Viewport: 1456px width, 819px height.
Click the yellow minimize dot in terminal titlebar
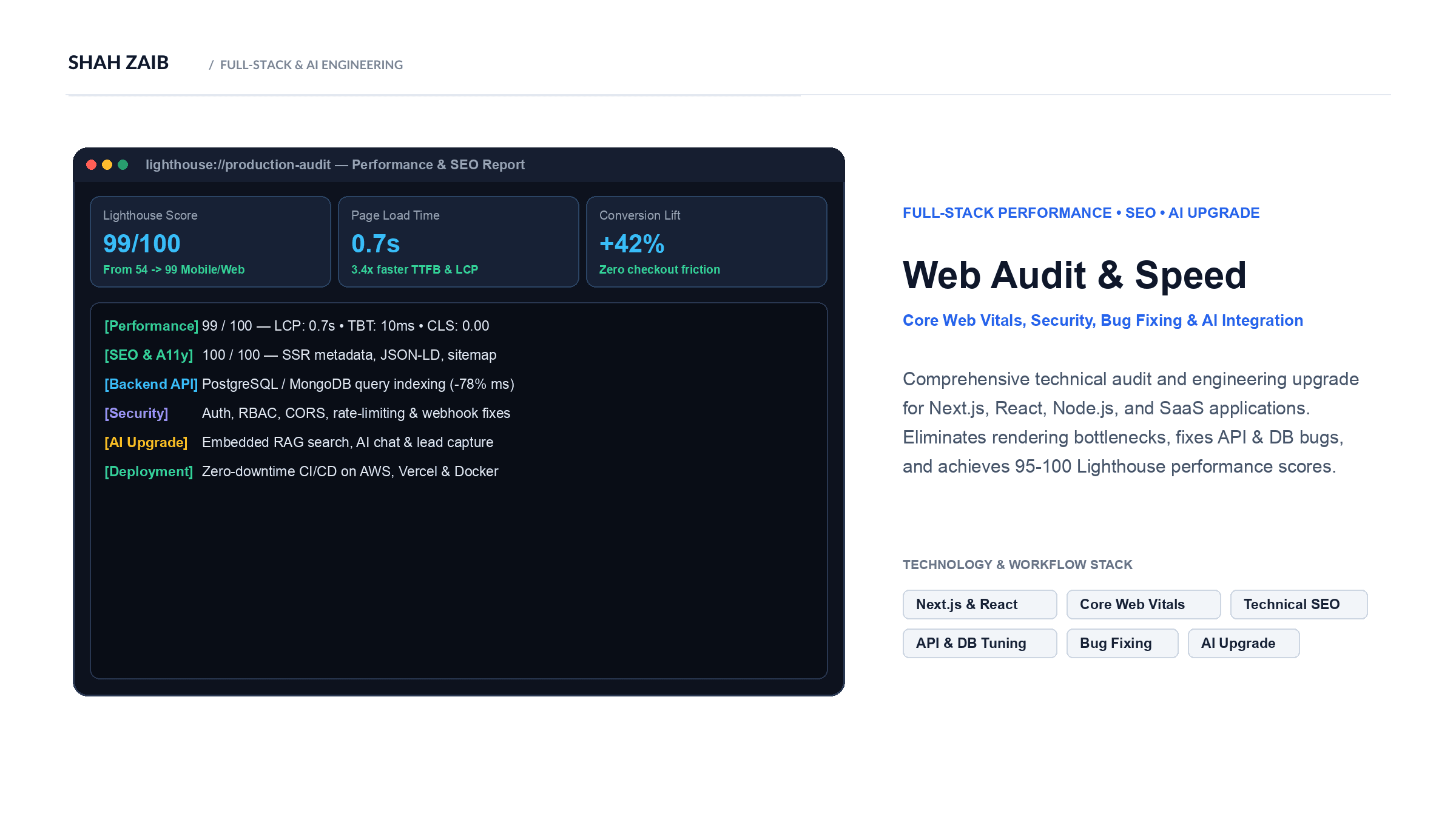click(107, 165)
